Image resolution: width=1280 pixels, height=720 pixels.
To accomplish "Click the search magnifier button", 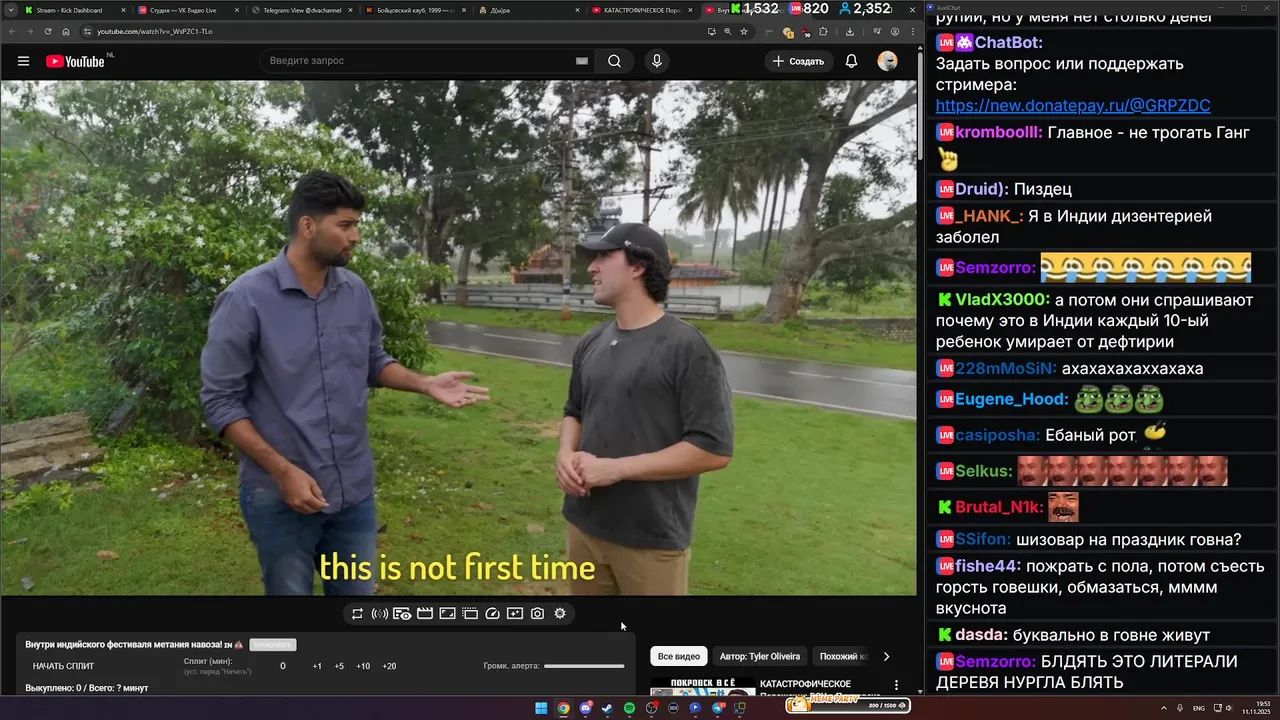I will click(x=614, y=61).
